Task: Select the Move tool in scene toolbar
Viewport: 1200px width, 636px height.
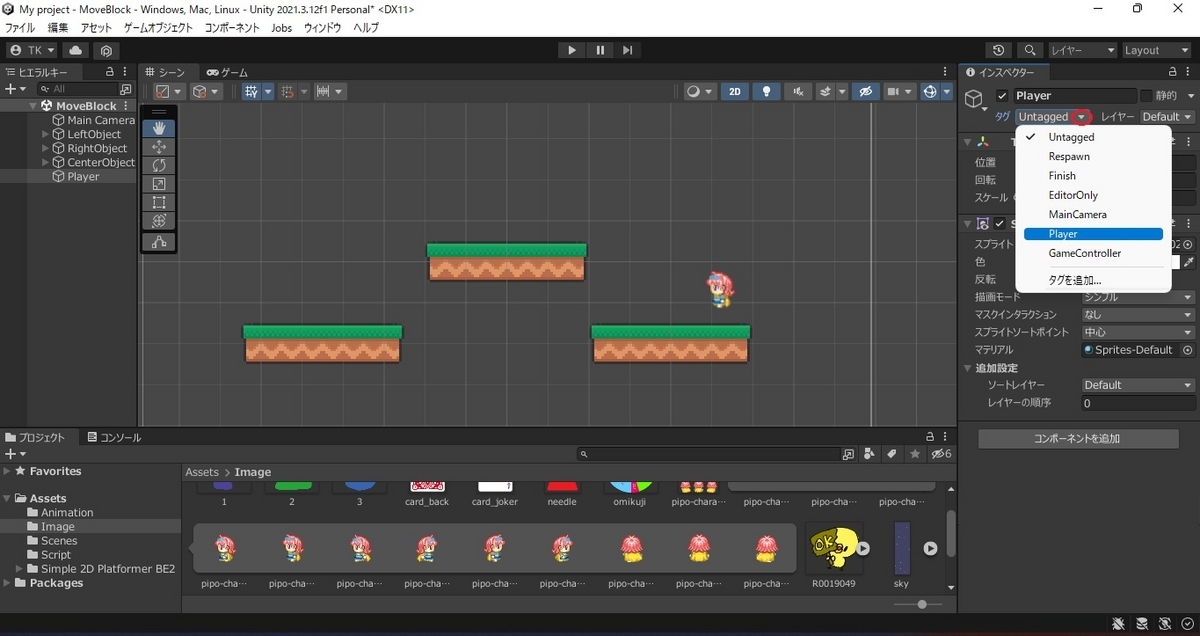Action: (x=159, y=147)
